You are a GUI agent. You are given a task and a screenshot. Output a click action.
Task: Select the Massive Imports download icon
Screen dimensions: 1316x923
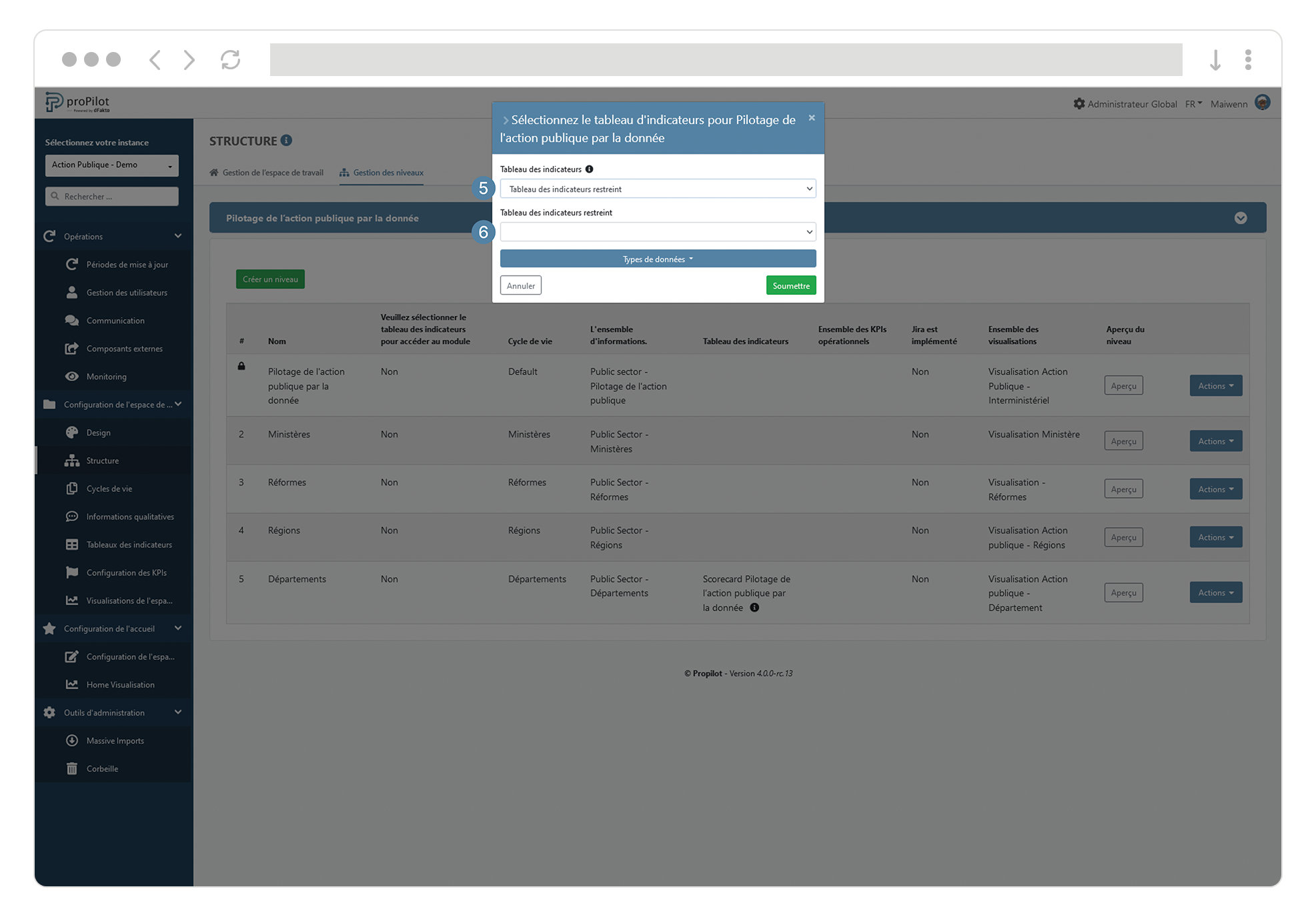pyautogui.click(x=73, y=740)
